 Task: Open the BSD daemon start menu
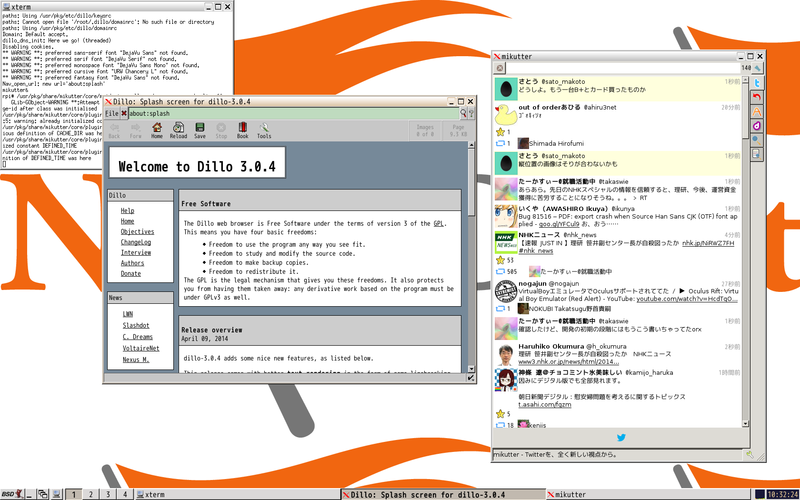tap(11, 494)
